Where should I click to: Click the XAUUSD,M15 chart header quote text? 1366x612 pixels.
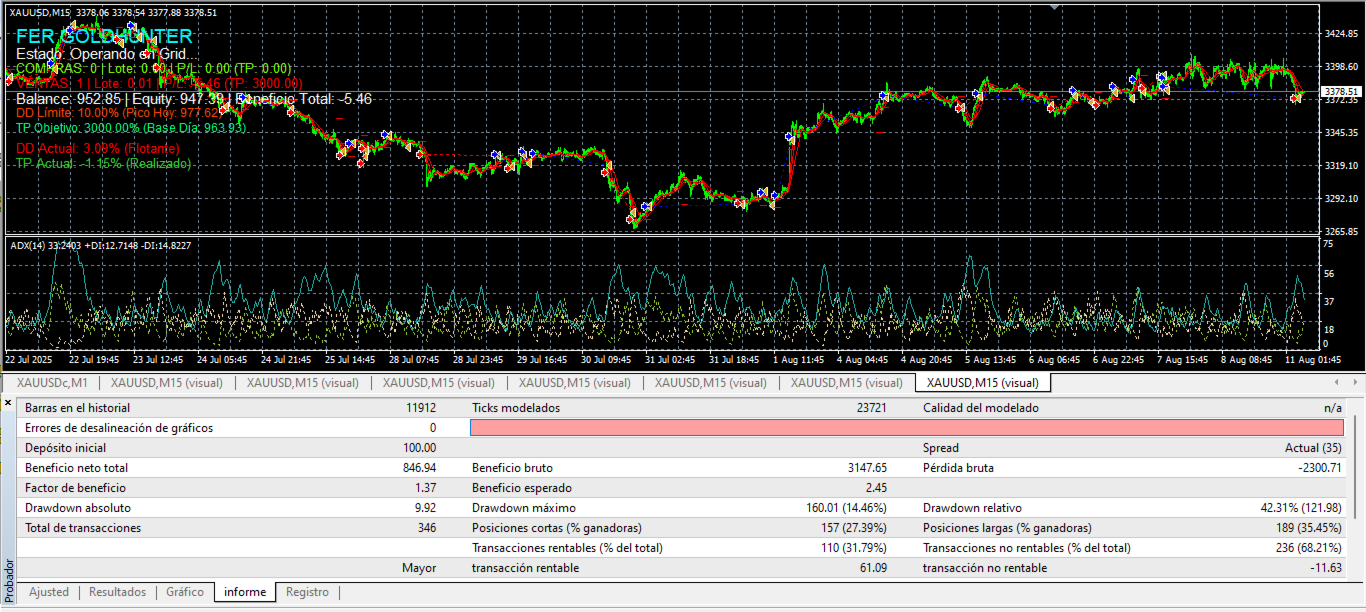[113, 13]
